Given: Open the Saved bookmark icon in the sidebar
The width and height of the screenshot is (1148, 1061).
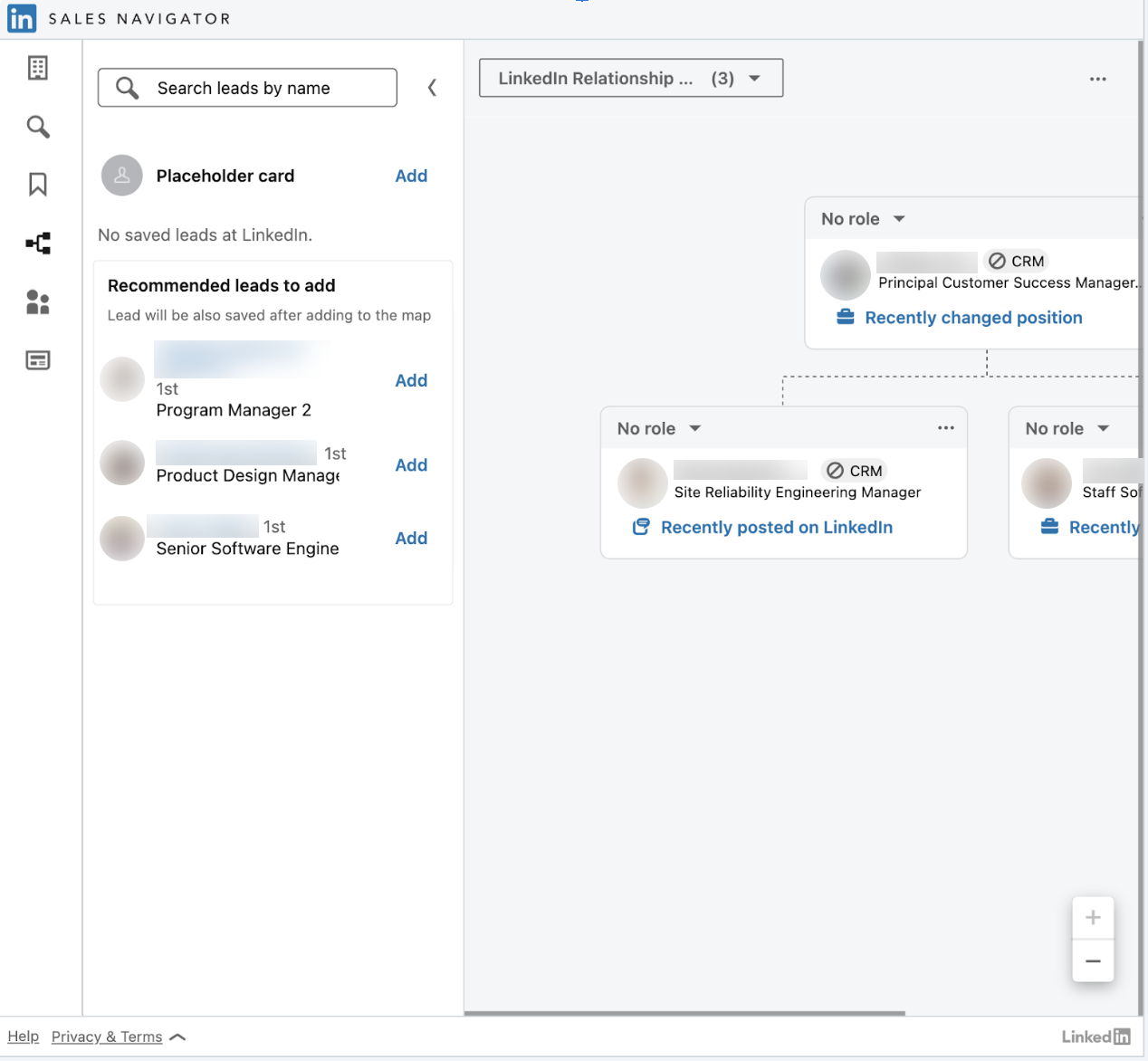Looking at the screenshot, I should click(38, 185).
